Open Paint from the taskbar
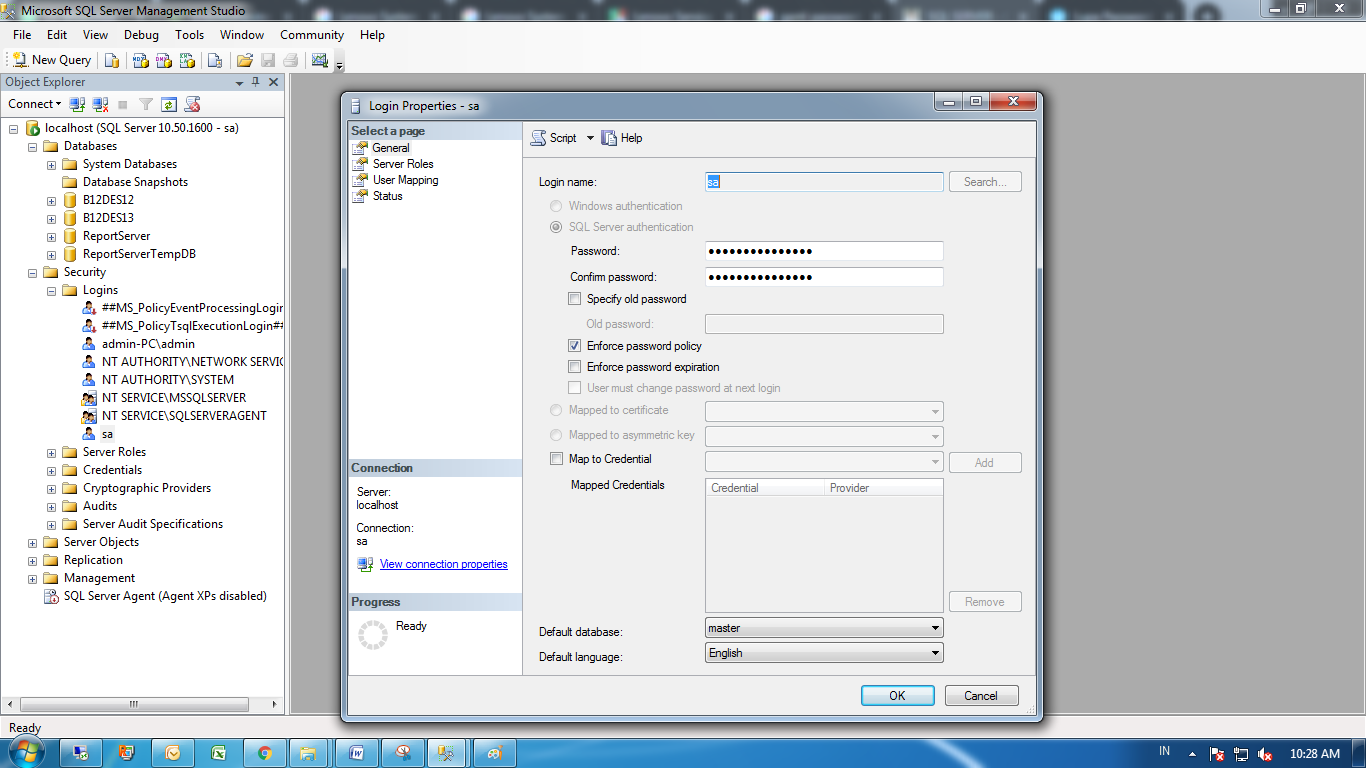This screenshot has width=1366, height=768. coord(494,753)
